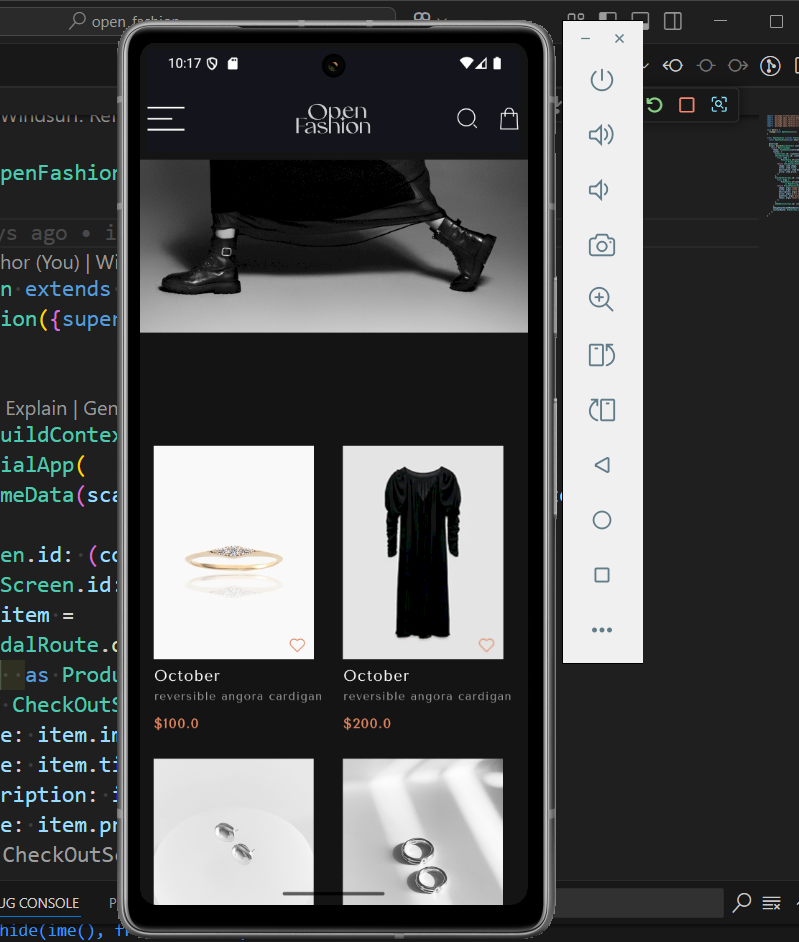Click search icon in panel toolbar
This screenshot has height=942, width=799.
click(742, 902)
